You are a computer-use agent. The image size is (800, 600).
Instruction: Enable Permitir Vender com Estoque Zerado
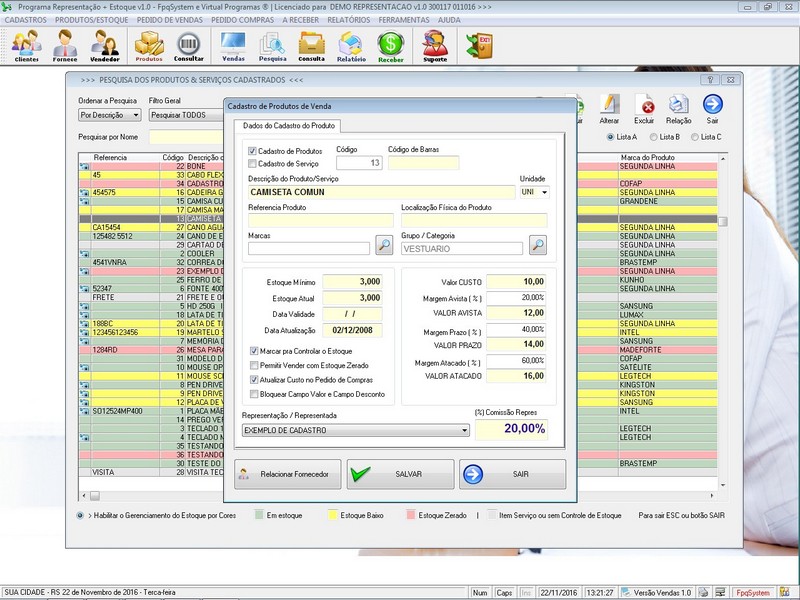click(253, 366)
